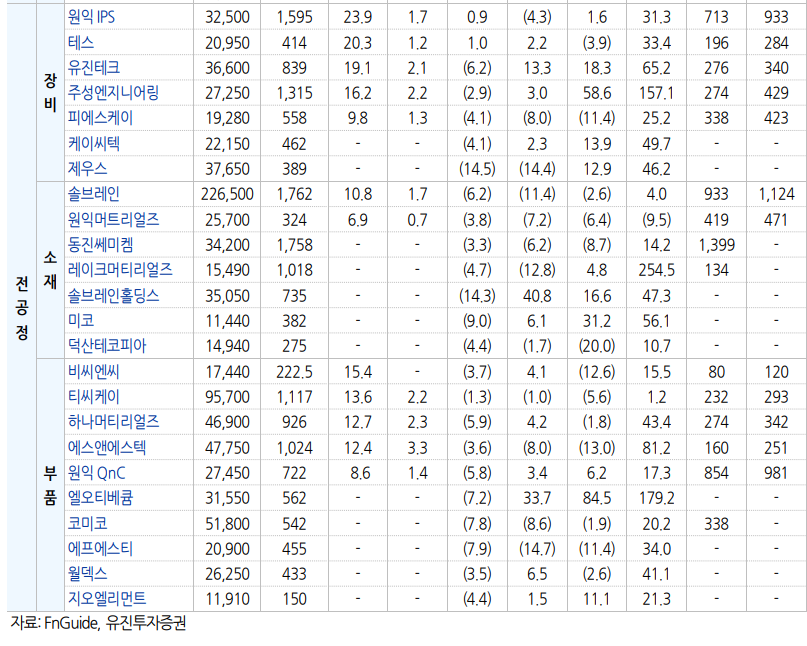The width and height of the screenshot is (807, 646).
Task: Click 원익머트리얼즈 in the materials group
Action: tap(113, 220)
